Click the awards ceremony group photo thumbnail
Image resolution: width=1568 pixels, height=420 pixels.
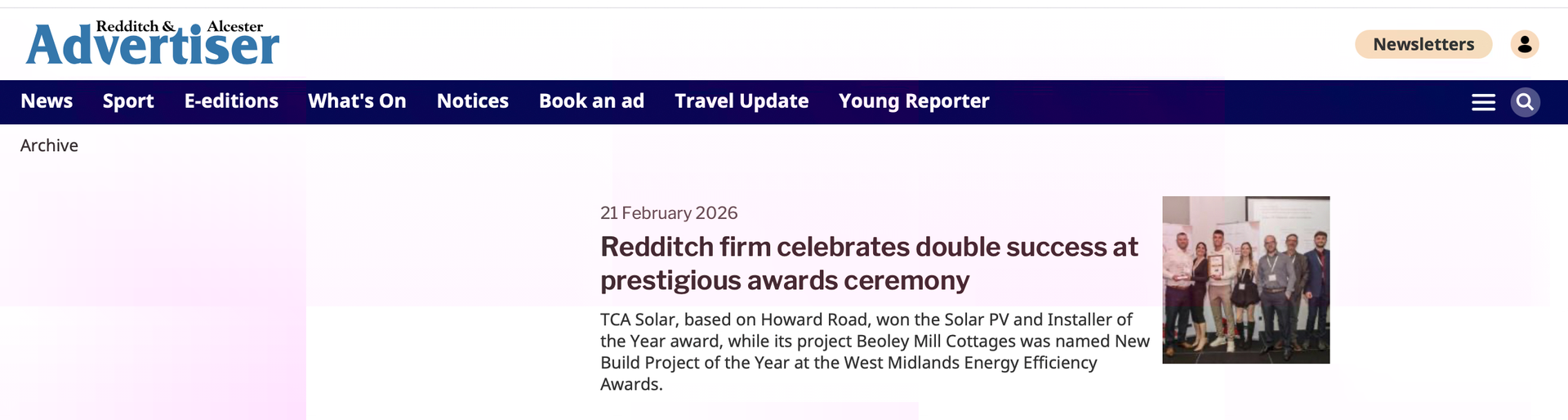(x=1245, y=279)
